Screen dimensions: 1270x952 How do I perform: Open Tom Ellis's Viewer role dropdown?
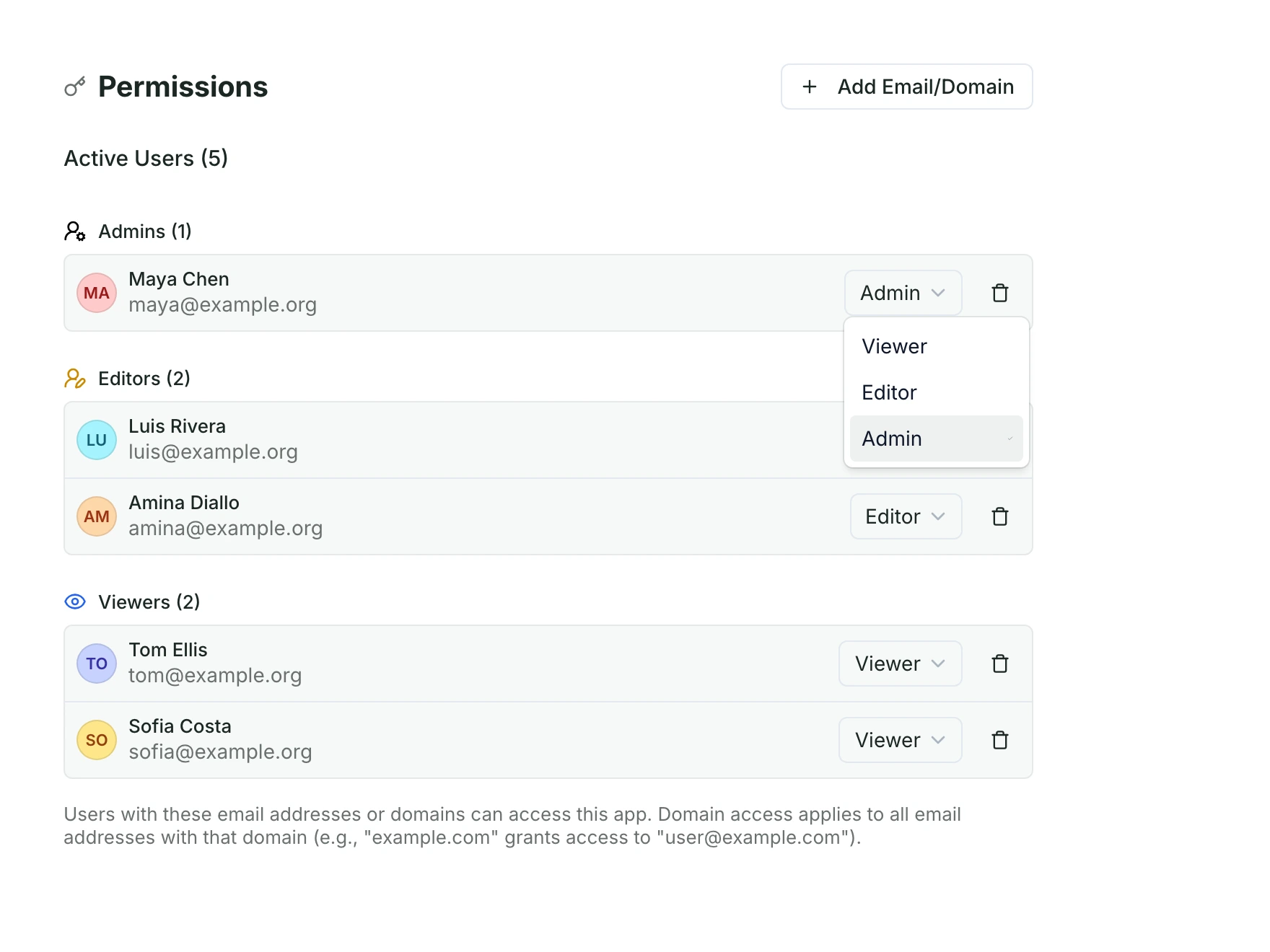[900, 664]
